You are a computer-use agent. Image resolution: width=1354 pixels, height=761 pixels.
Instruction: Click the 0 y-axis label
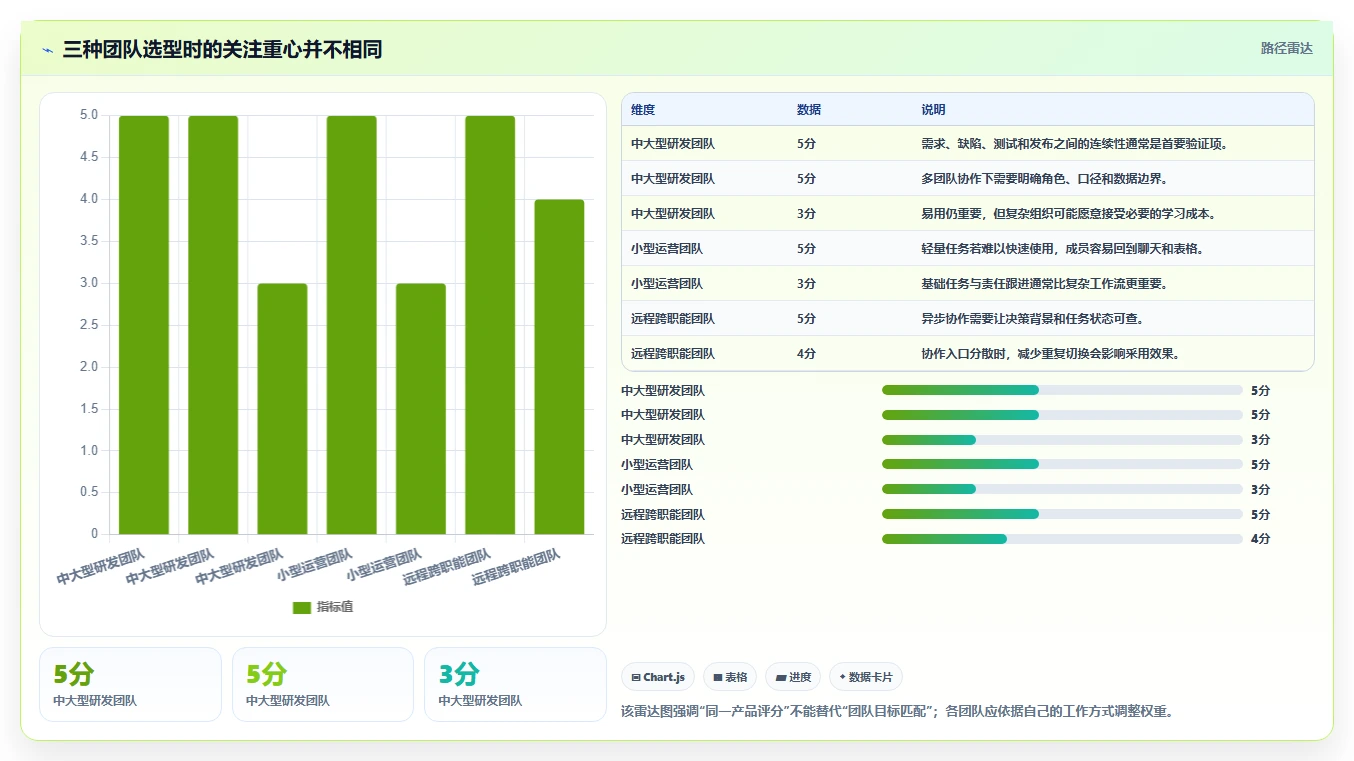tap(95, 534)
